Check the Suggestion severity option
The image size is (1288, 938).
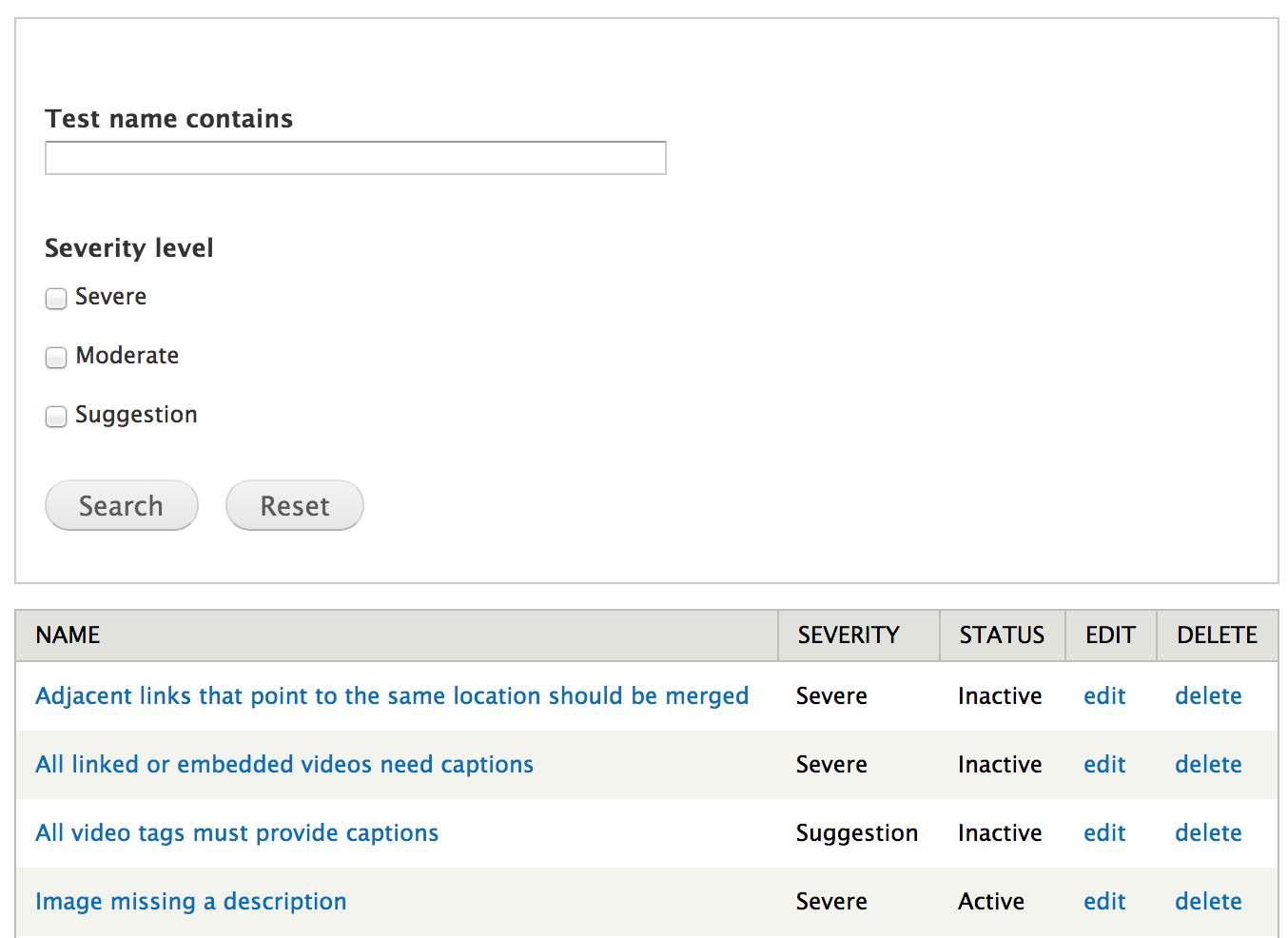click(x=56, y=417)
